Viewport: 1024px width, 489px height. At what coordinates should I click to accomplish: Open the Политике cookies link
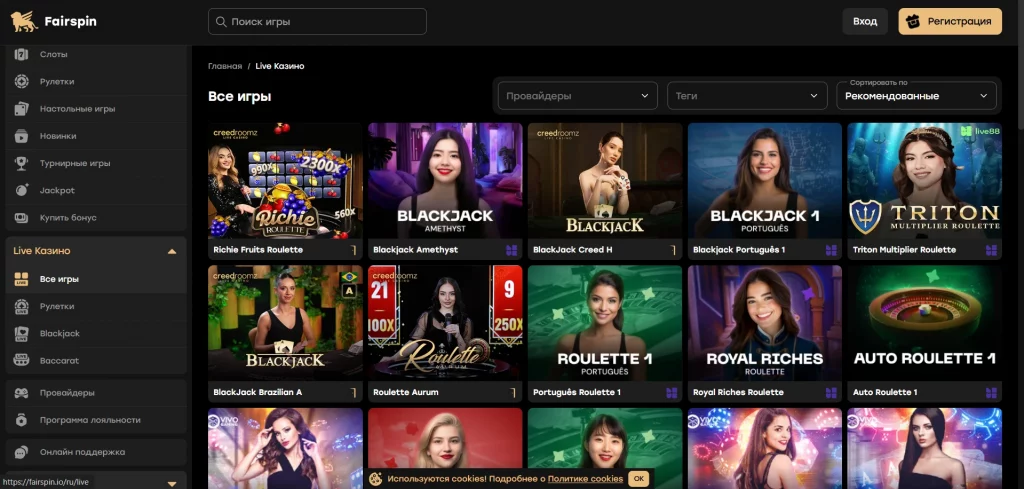(x=585, y=479)
